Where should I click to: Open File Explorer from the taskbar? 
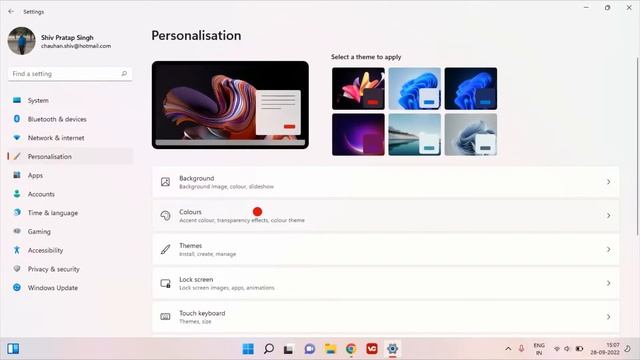click(330, 349)
